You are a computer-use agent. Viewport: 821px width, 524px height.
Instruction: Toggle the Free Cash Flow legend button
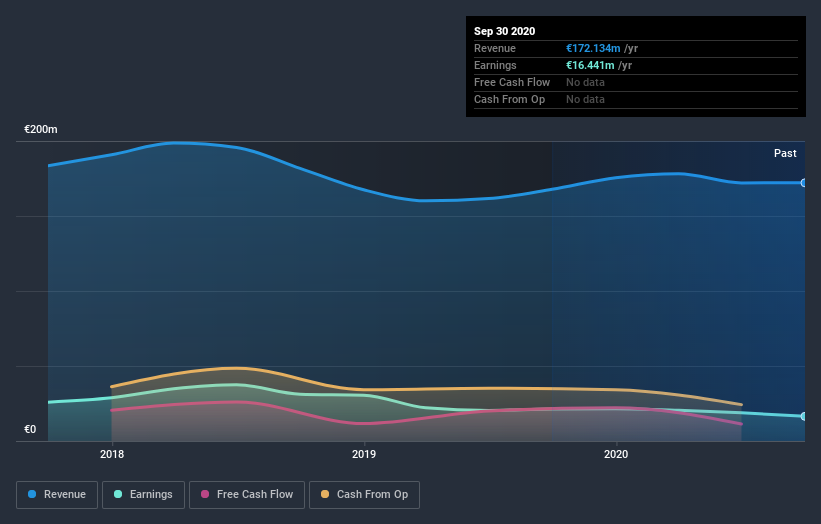pos(247,495)
